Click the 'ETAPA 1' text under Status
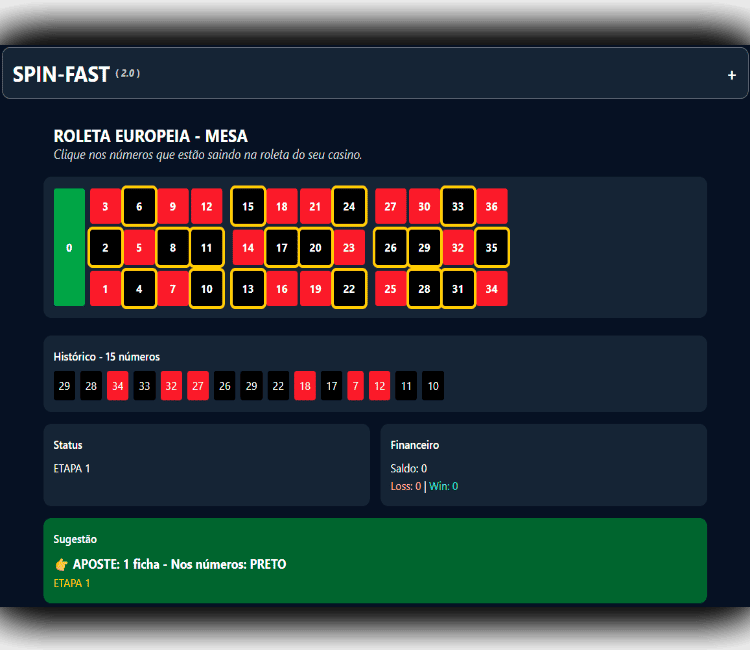 [x=72, y=468]
